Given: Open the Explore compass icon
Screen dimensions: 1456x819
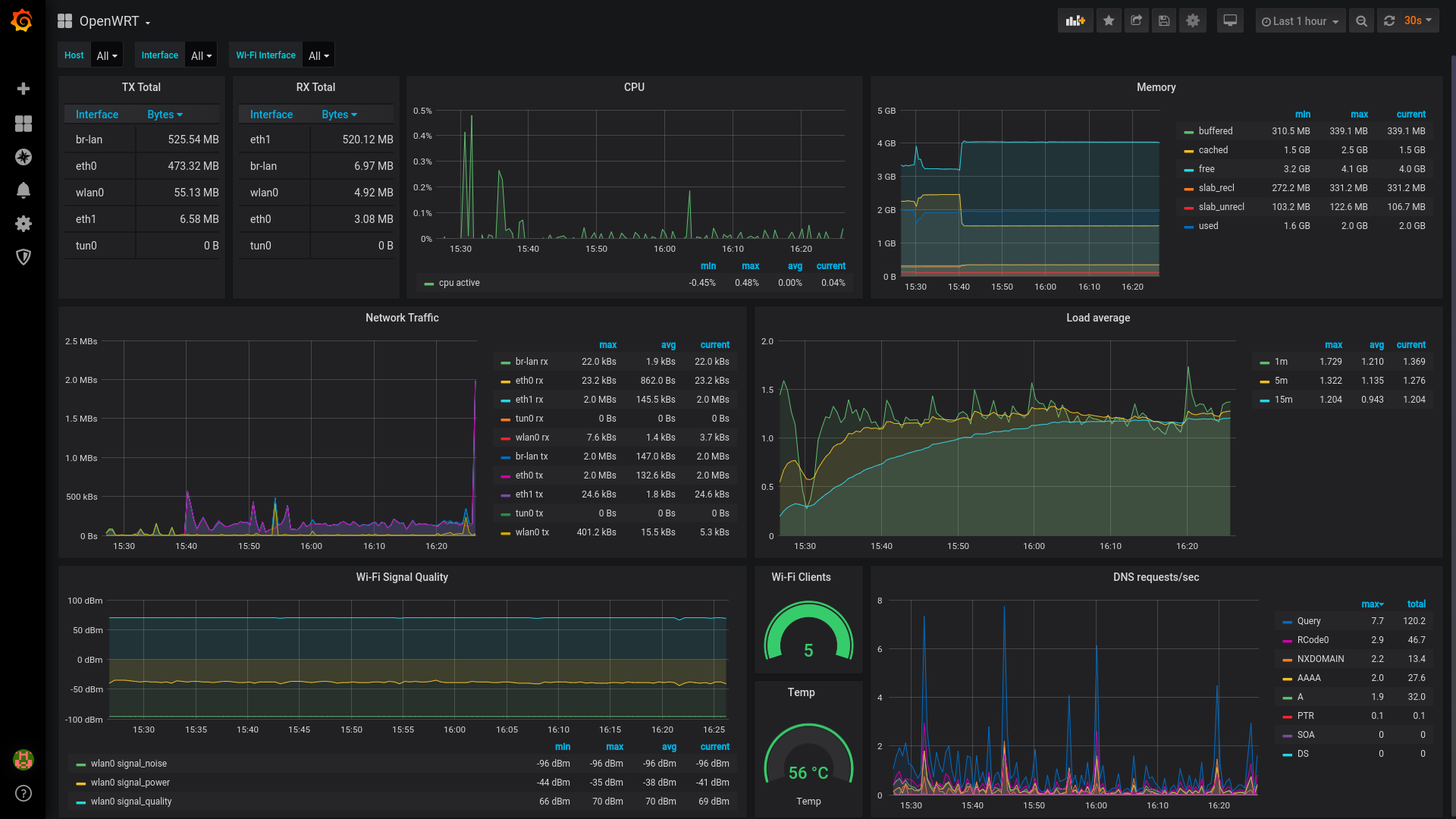Looking at the screenshot, I should 24,157.
